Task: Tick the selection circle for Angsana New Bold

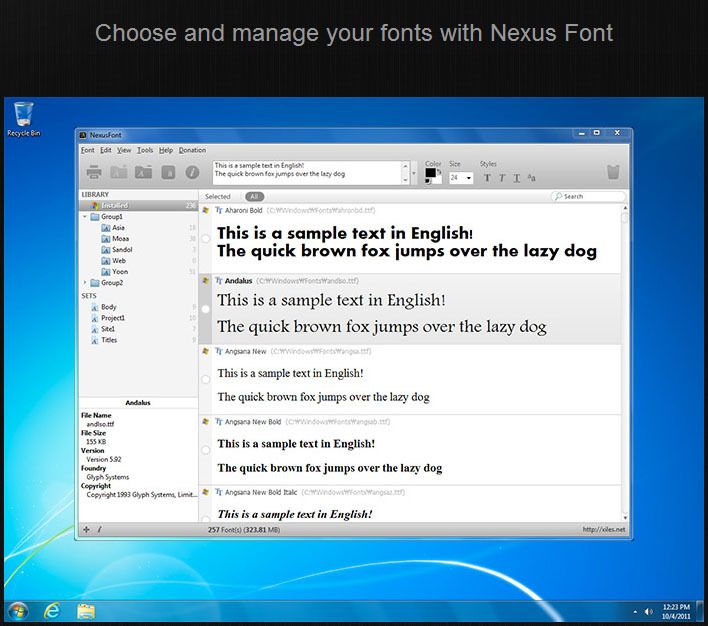Action: [205, 450]
